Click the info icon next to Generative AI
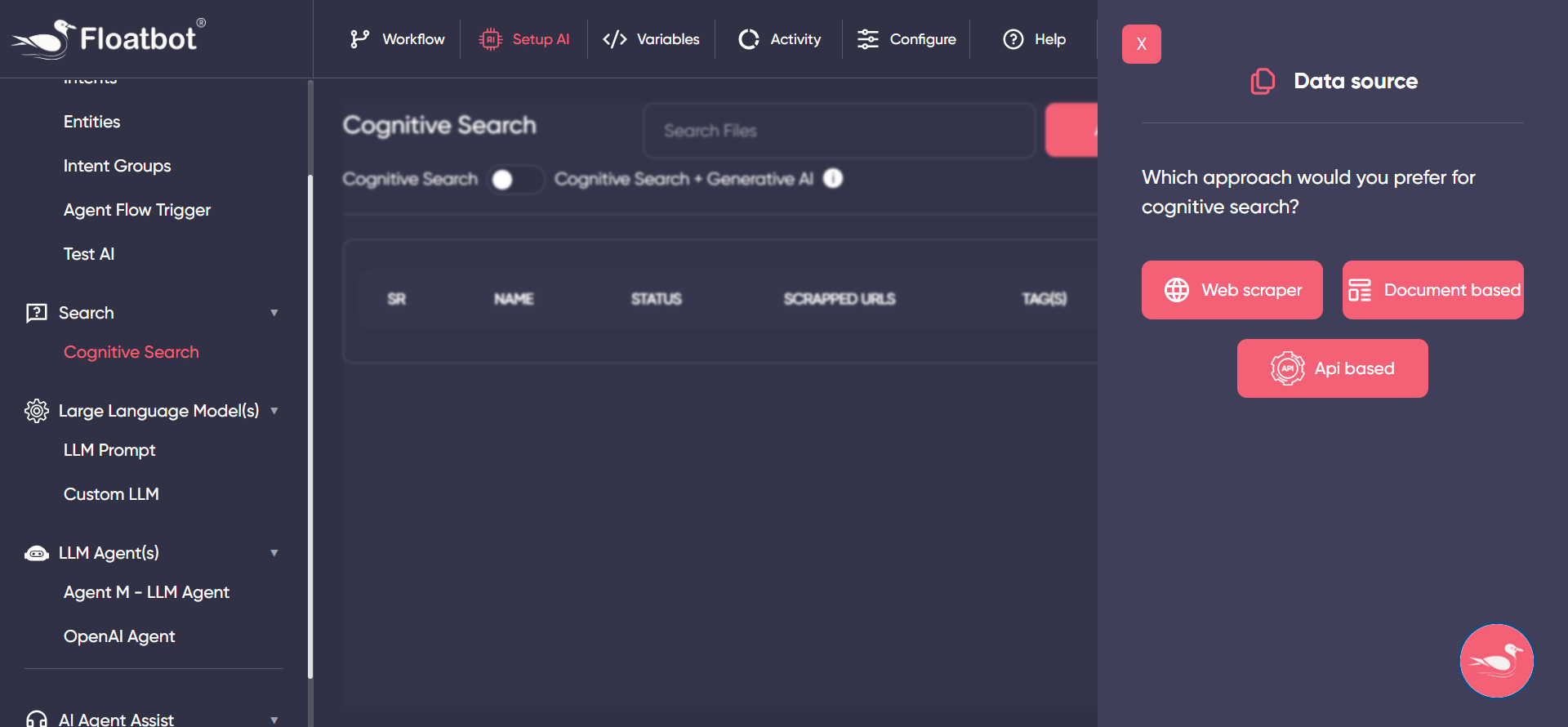 point(833,178)
